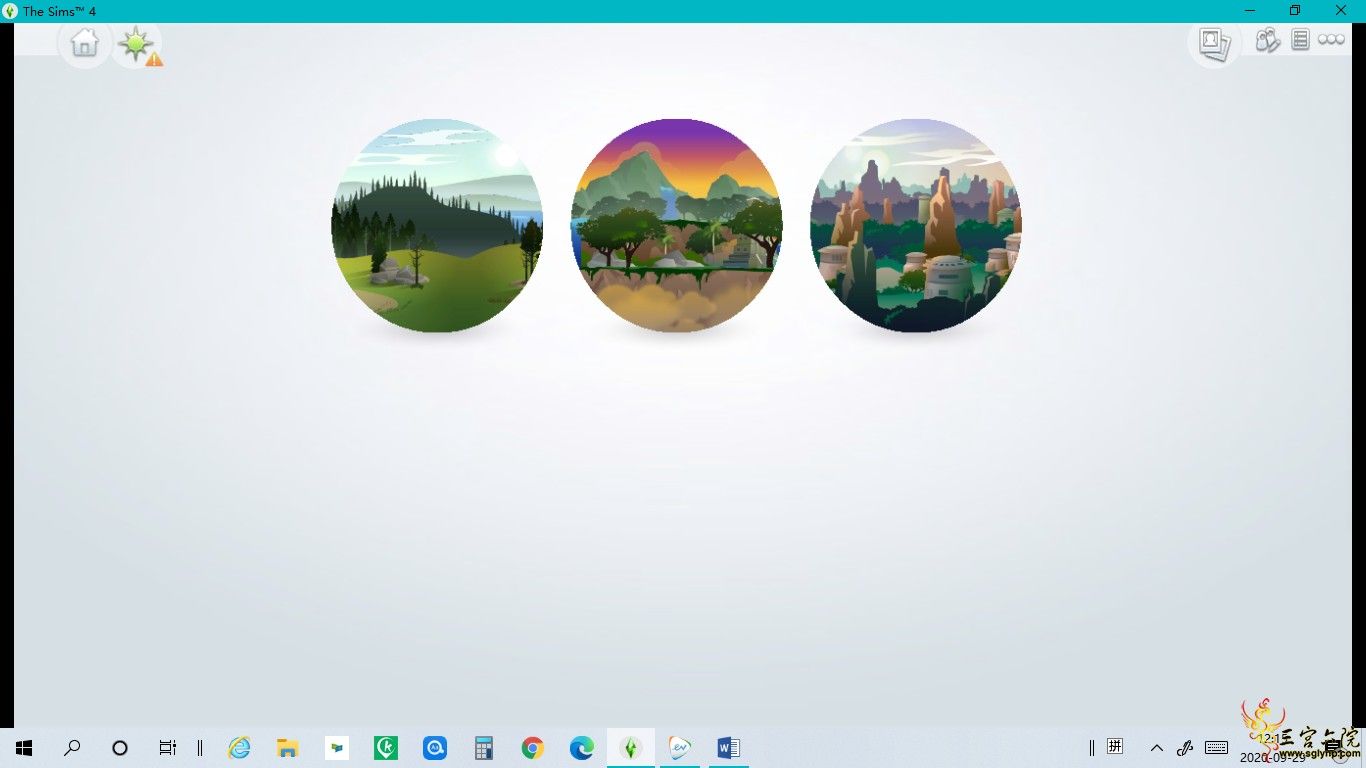Viewport: 1366px width, 768px height.
Task: Launch Internet Explorer from the taskbar
Action: click(x=239, y=748)
